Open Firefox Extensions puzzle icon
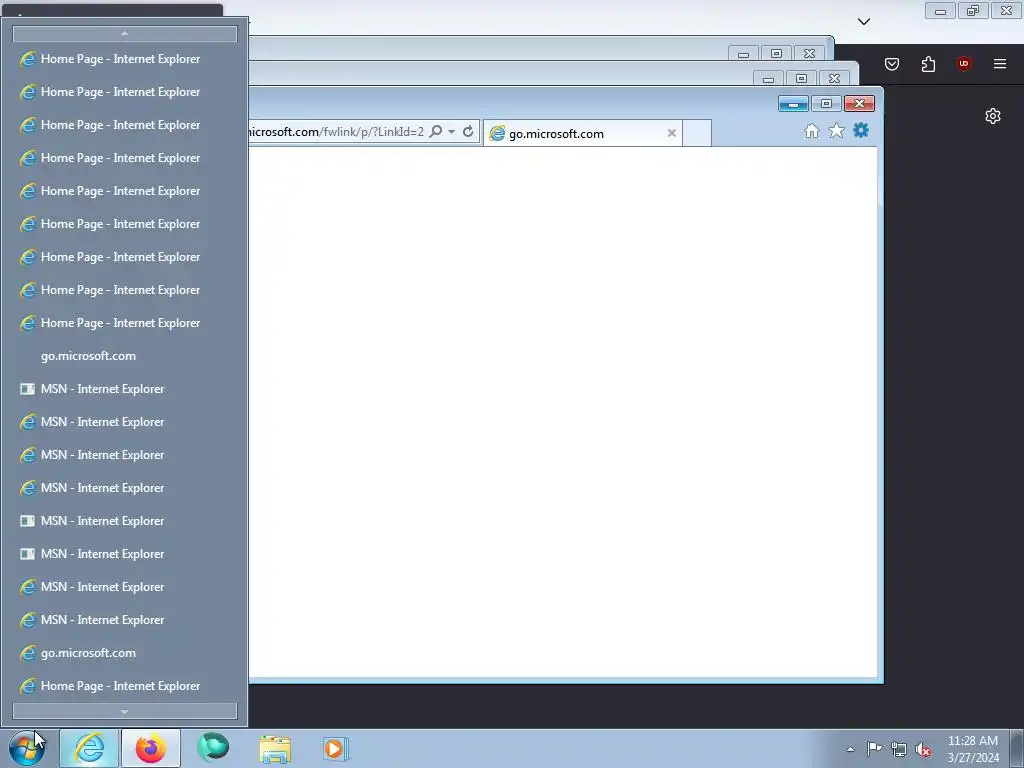The height and width of the screenshot is (768, 1024). pos(928,64)
